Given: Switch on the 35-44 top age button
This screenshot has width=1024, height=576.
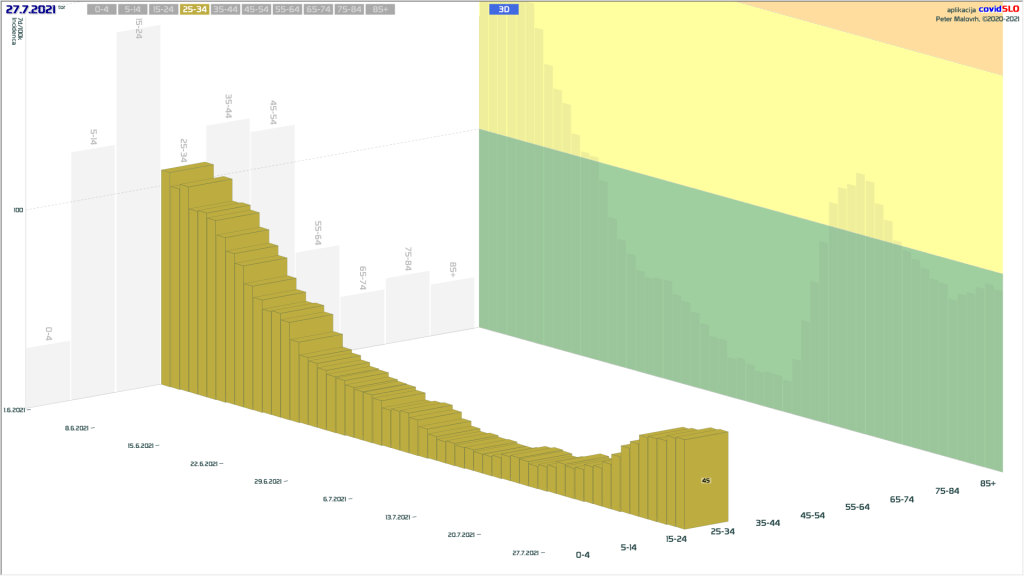Looking at the screenshot, I should (226, 9).
